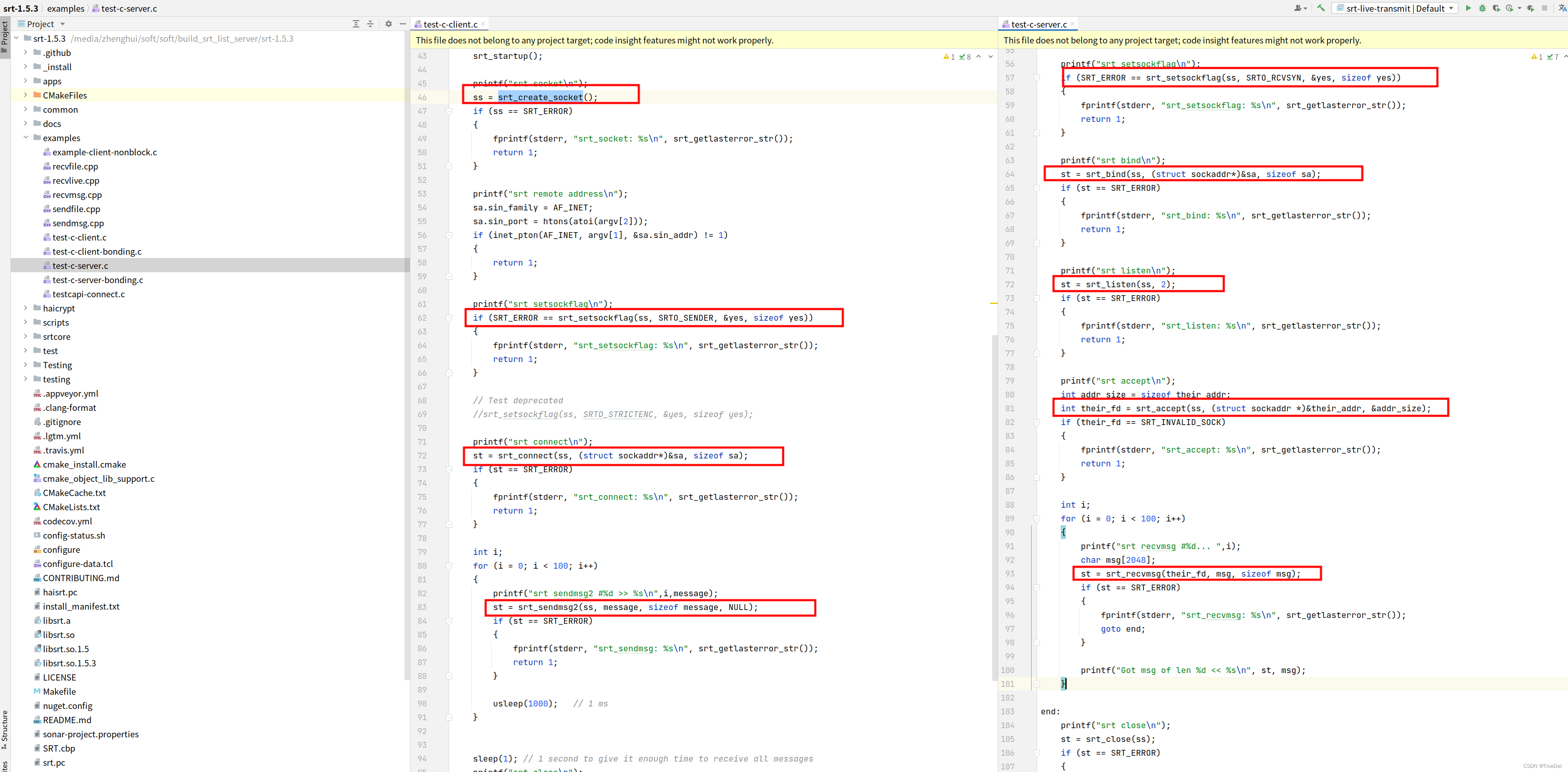This screenshot has width=1568, height=772.
Task: Collapse the examples folder
Action: click(x=25, y=138)
